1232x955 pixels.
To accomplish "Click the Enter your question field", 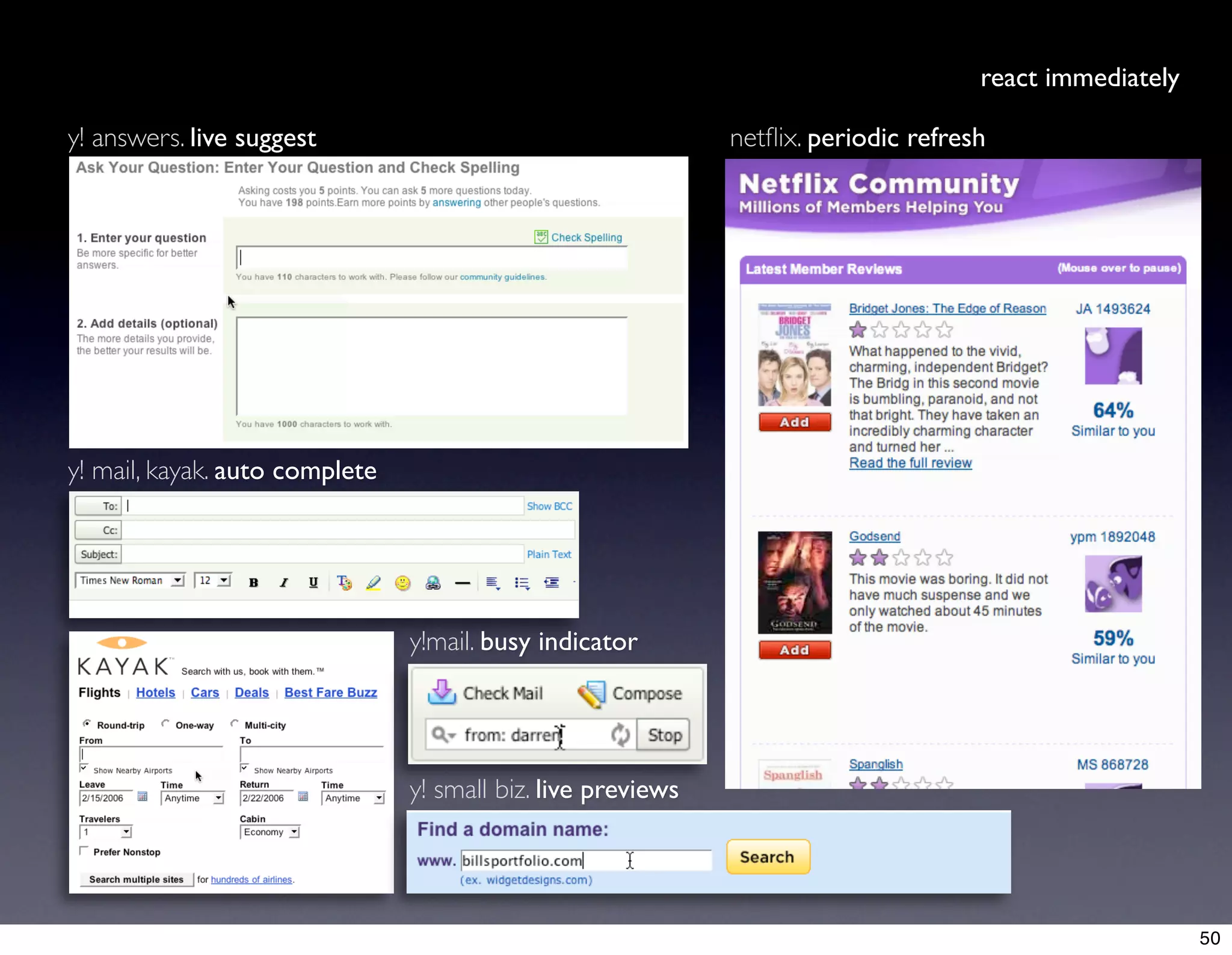I will tap(432, 258).
